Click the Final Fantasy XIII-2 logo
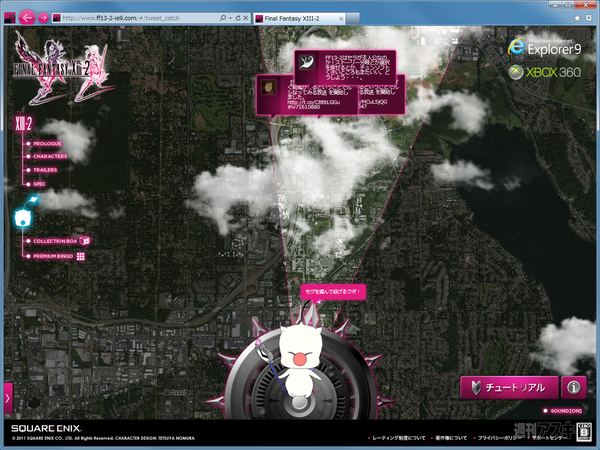The width and height of the screenshot is (600, 450). tap(61, 69)
